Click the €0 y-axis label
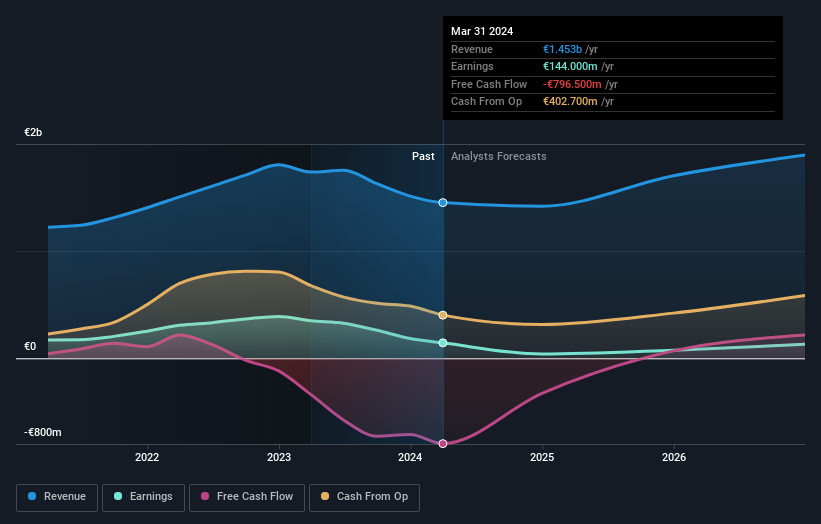821x524 pixels. (x=30, y=347)
